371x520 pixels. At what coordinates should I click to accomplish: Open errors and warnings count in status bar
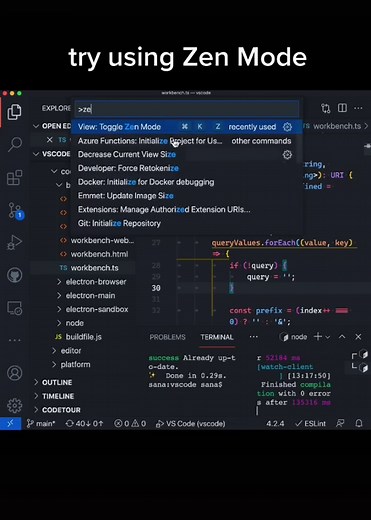point(130,424)
